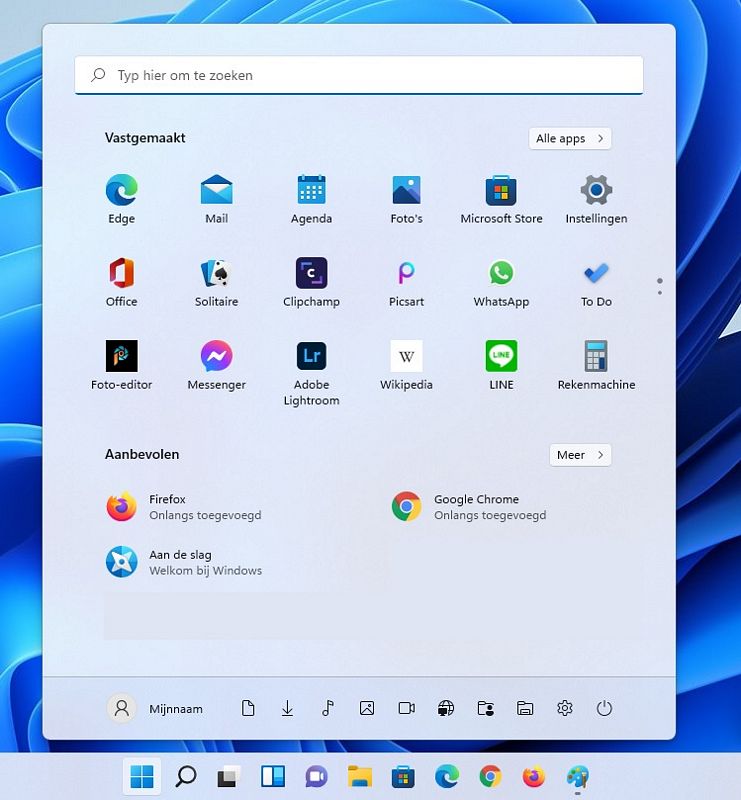Open the Personal folder shortcut icon
This screenshot has width=741, height=800.
click(x=485, y=708)
